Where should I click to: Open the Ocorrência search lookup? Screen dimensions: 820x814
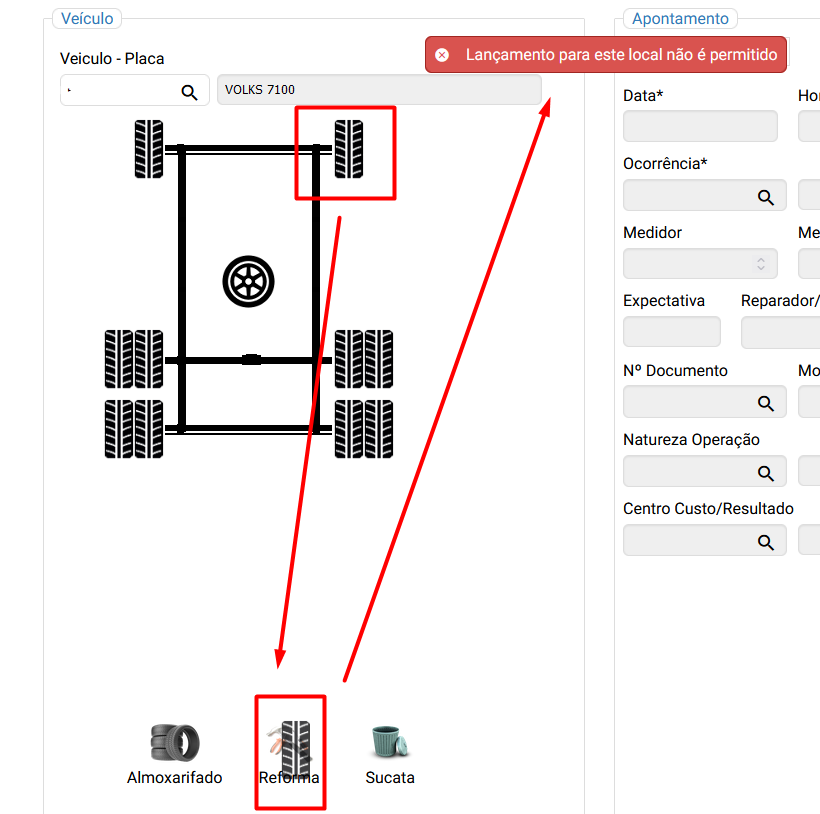[766, 197]
